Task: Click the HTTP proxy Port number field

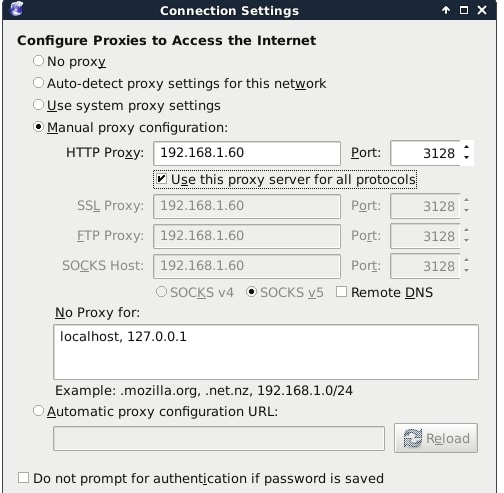Action: point(425,153)
